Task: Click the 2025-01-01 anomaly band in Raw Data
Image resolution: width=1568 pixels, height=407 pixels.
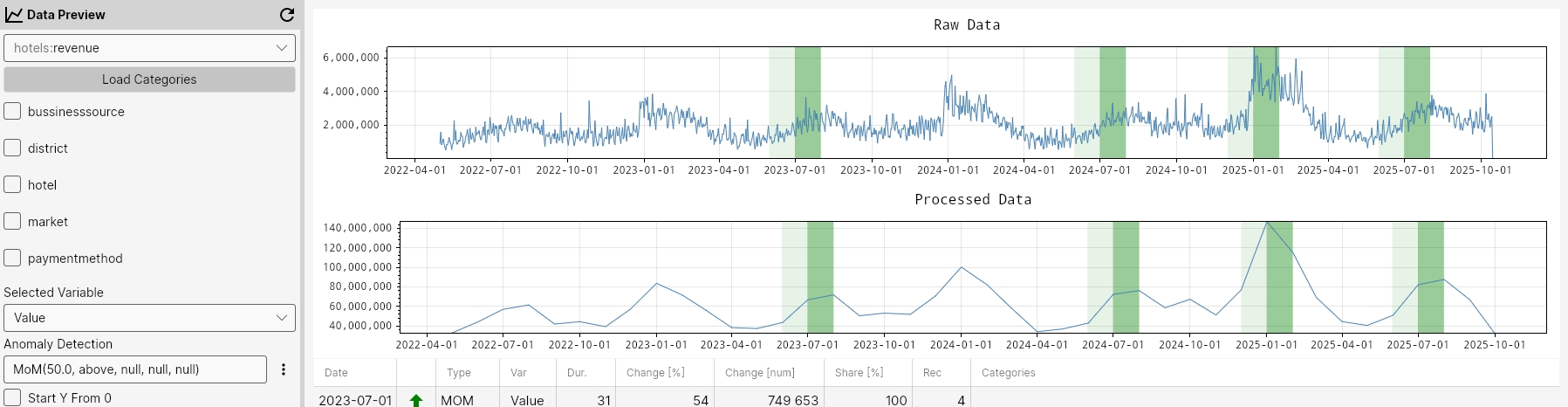Action: click(x=1266, y=102)
